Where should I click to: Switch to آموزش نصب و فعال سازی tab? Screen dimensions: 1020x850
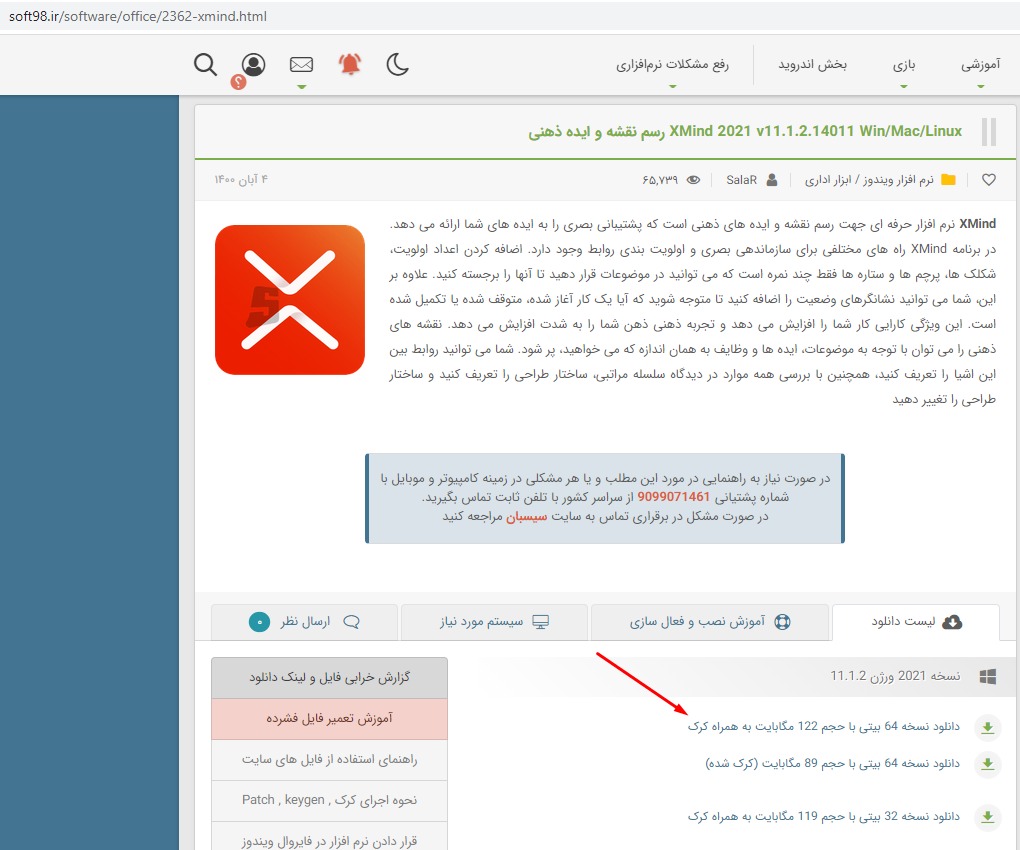pos(709,622)
